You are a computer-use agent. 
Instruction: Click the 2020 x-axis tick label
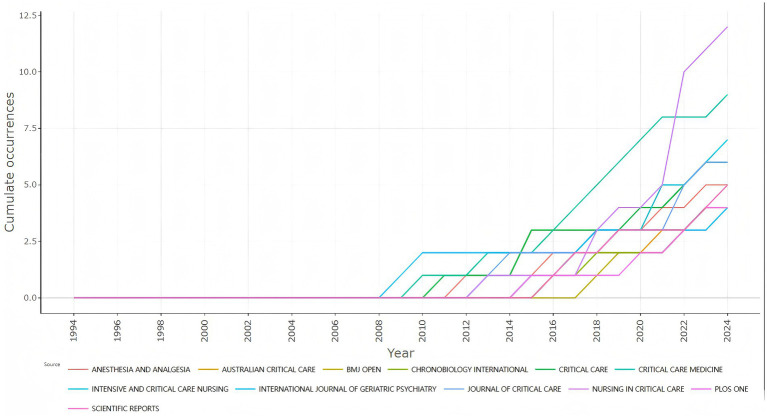tap(640, 330)
